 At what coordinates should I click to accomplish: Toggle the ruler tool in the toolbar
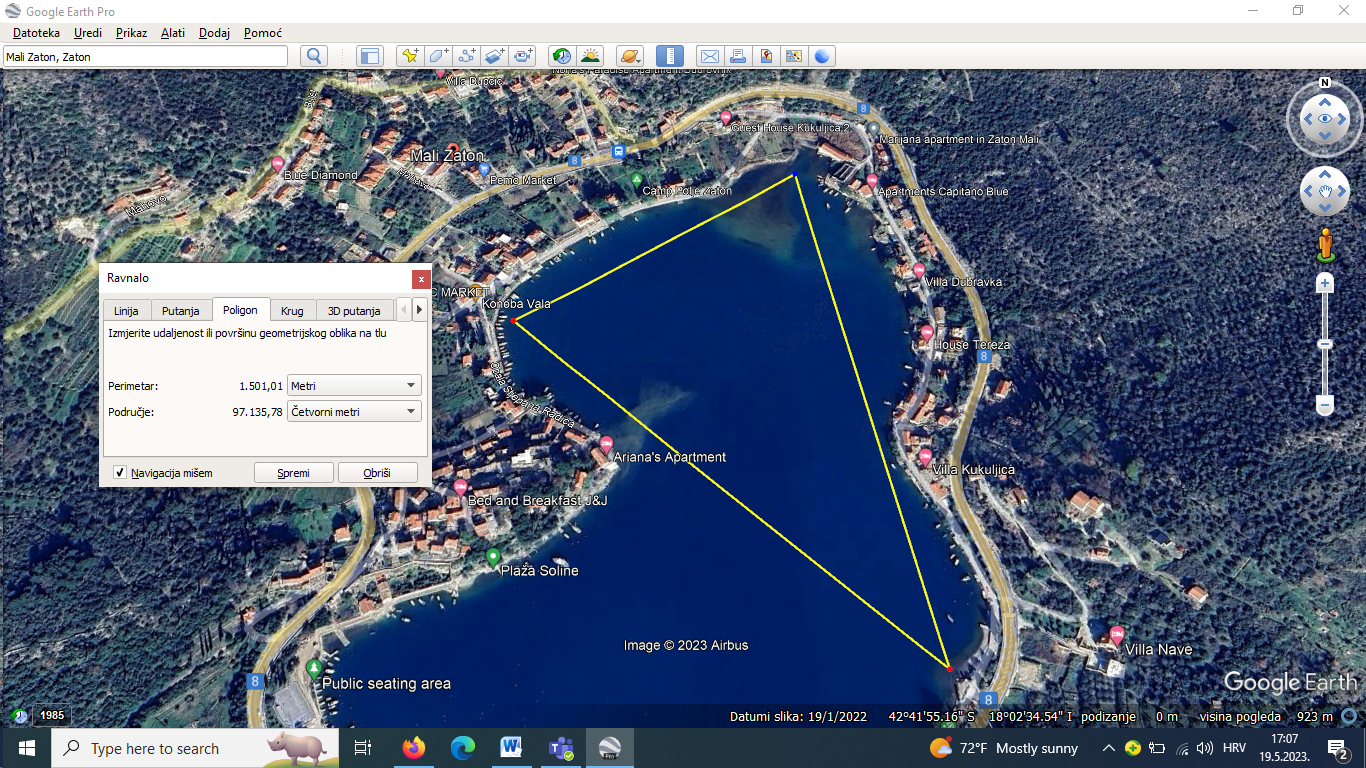pyautogui.click(x=670, y=57)
